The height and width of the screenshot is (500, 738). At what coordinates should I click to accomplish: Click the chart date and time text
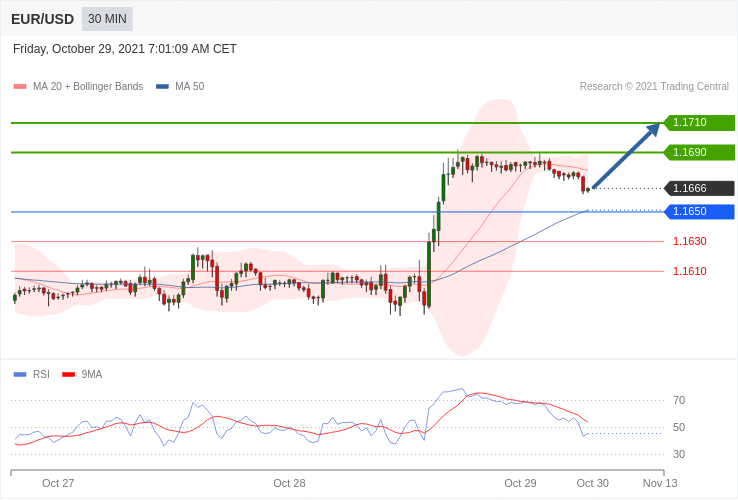coord(125,49)
